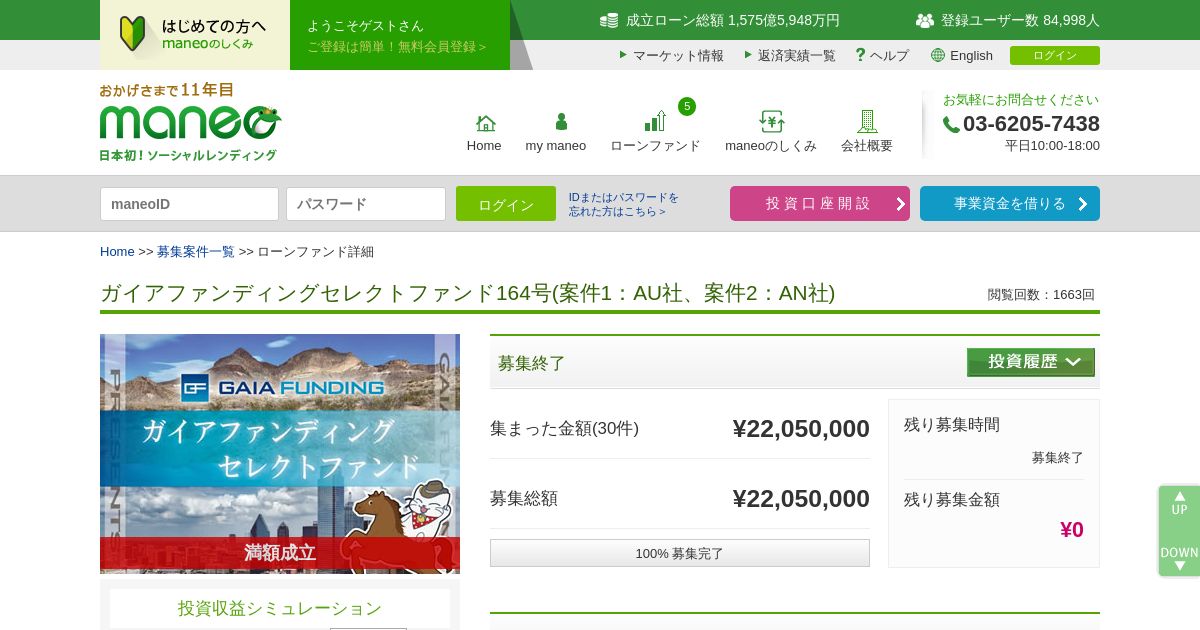This screenshot has width=1200, height=630.
Task: Click the small green ログイン button in the top bar
Action: (x=1055, y=55)
